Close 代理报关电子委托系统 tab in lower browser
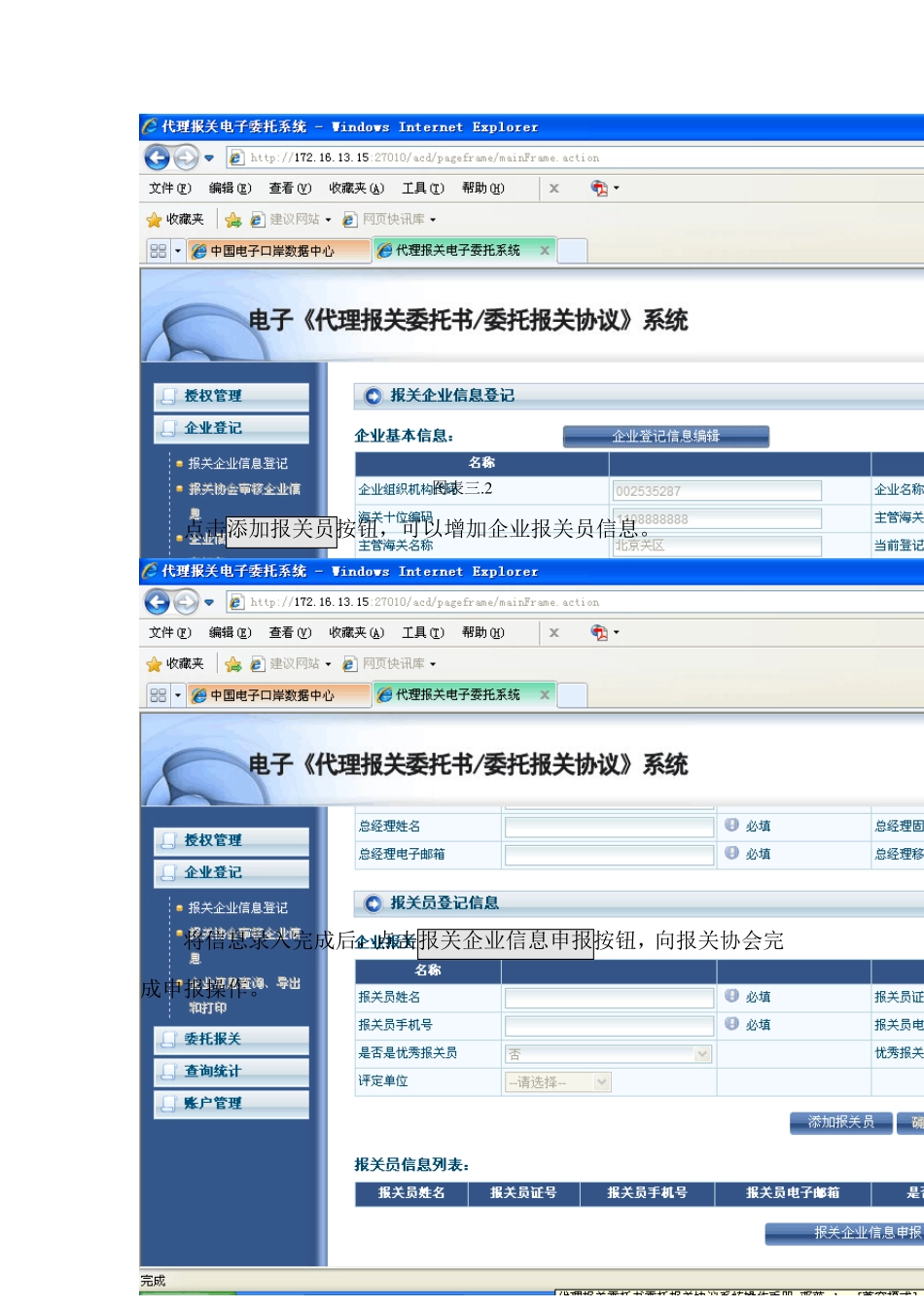The width and height of the screenshot is (924, 1307). [545, 694]
